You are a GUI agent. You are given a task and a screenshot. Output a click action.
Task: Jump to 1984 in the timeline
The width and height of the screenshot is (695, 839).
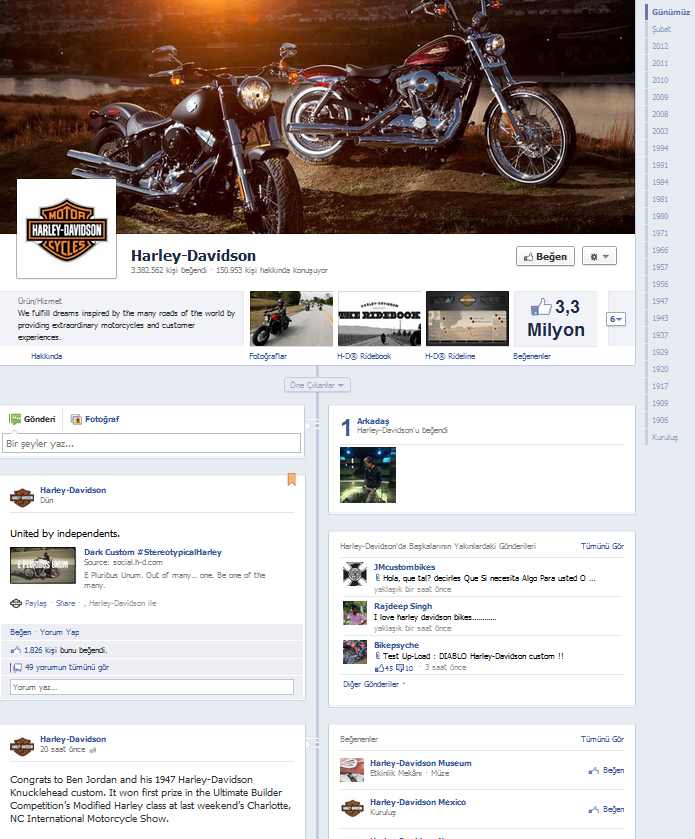tap(660, 182)
